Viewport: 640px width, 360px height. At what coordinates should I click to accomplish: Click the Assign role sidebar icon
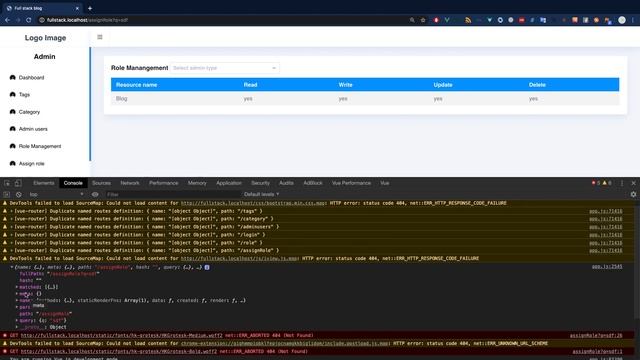pyautogui.click(x=13, y=163)
